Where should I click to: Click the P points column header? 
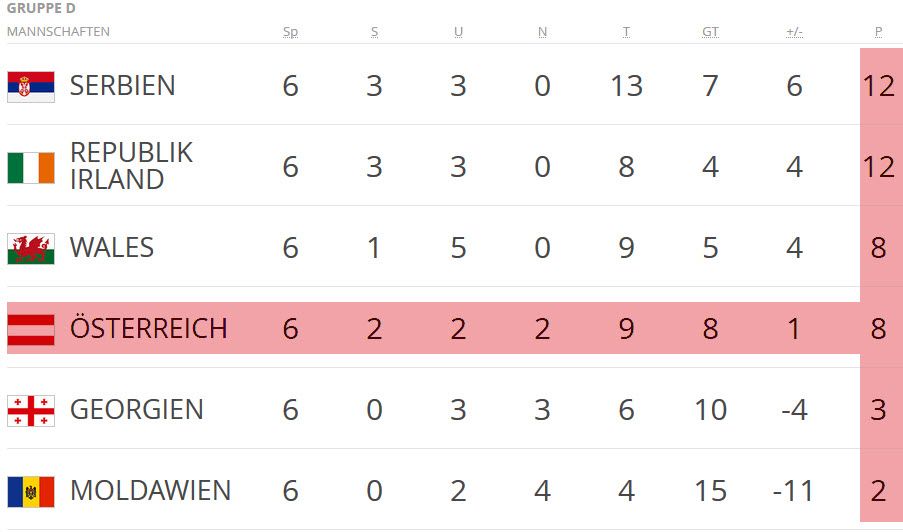878,32
